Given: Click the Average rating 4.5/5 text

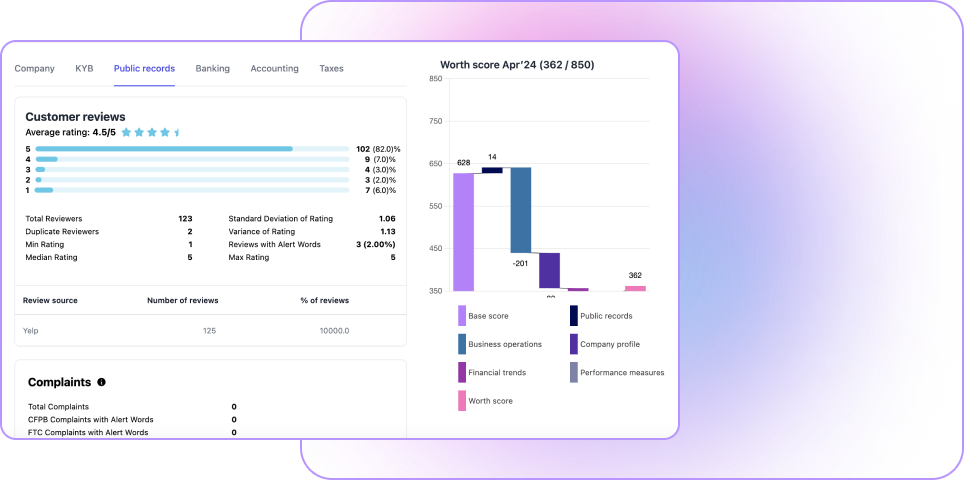Looking at the screenshot, I should click(x=71, y=132).
